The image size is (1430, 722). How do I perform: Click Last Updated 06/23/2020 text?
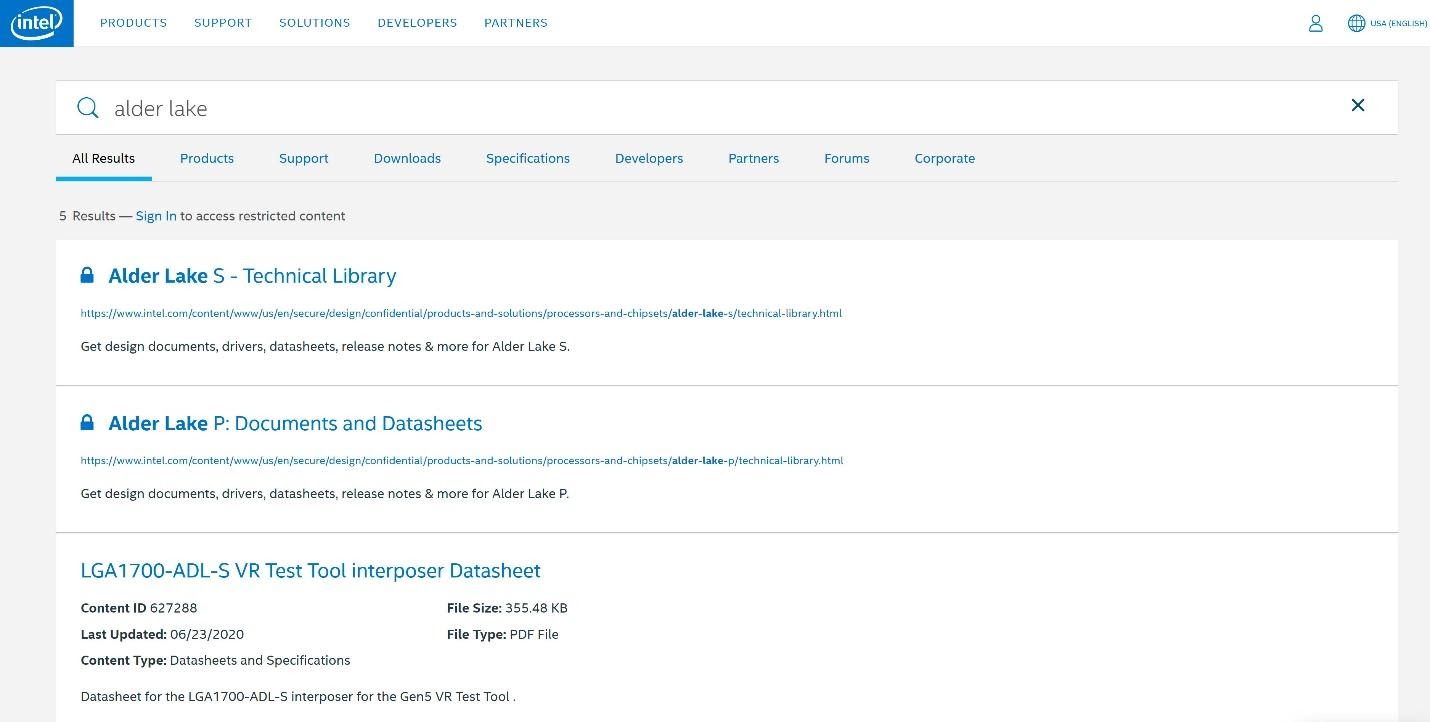(162, 634)
